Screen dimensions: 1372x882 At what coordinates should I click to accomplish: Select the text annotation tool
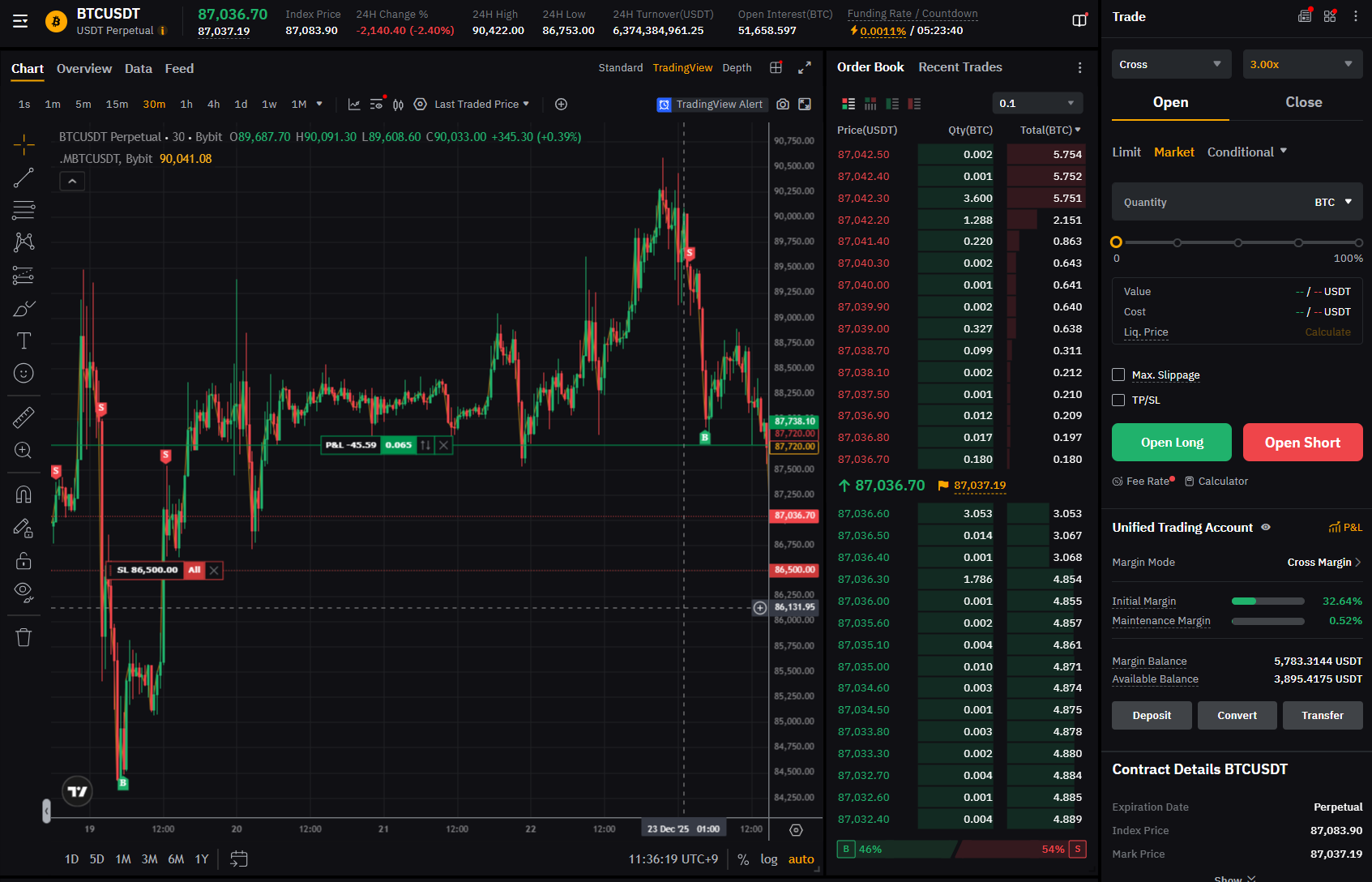tap(24, 340)
